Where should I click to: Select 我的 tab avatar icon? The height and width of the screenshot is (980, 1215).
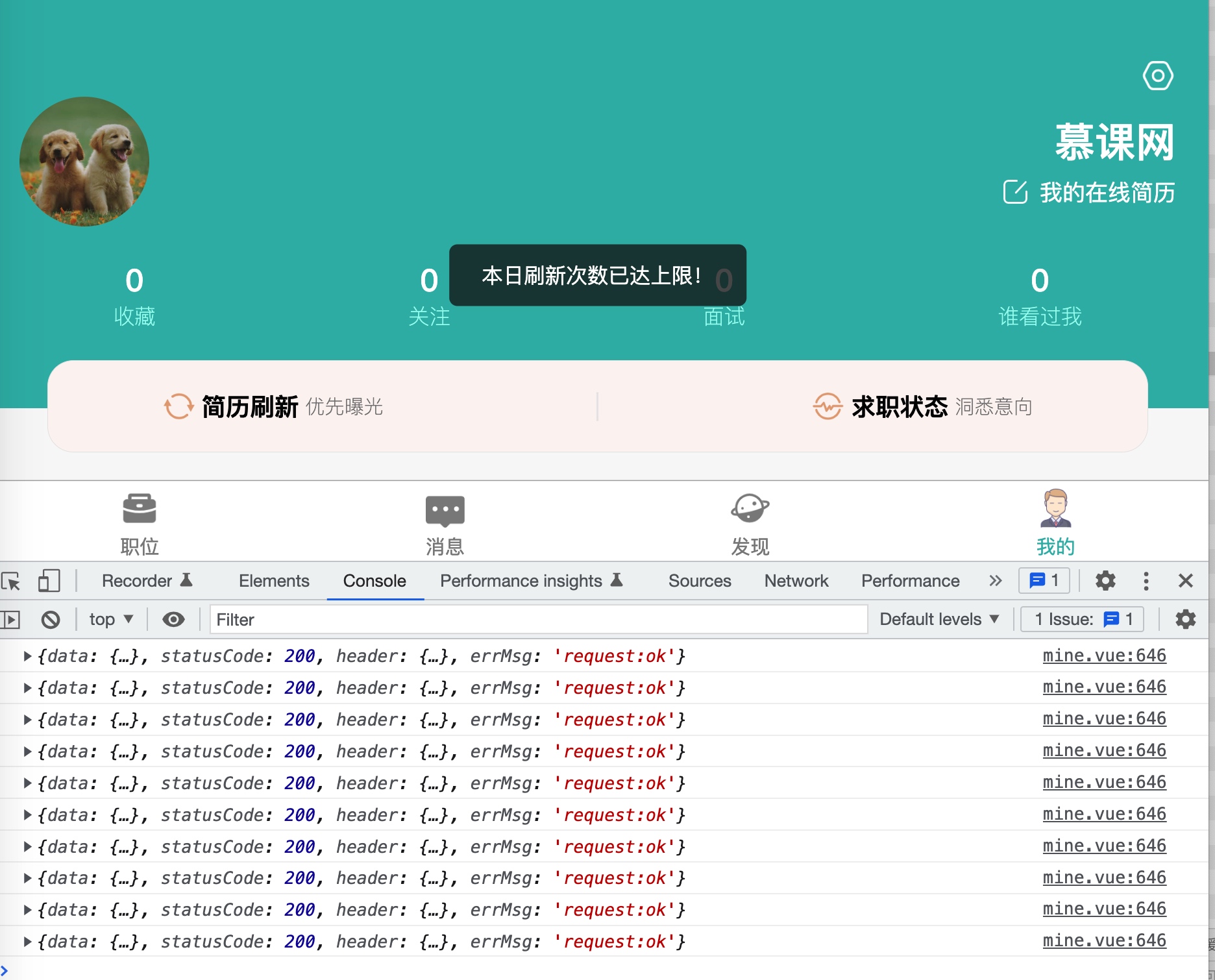coord(1056,508)
